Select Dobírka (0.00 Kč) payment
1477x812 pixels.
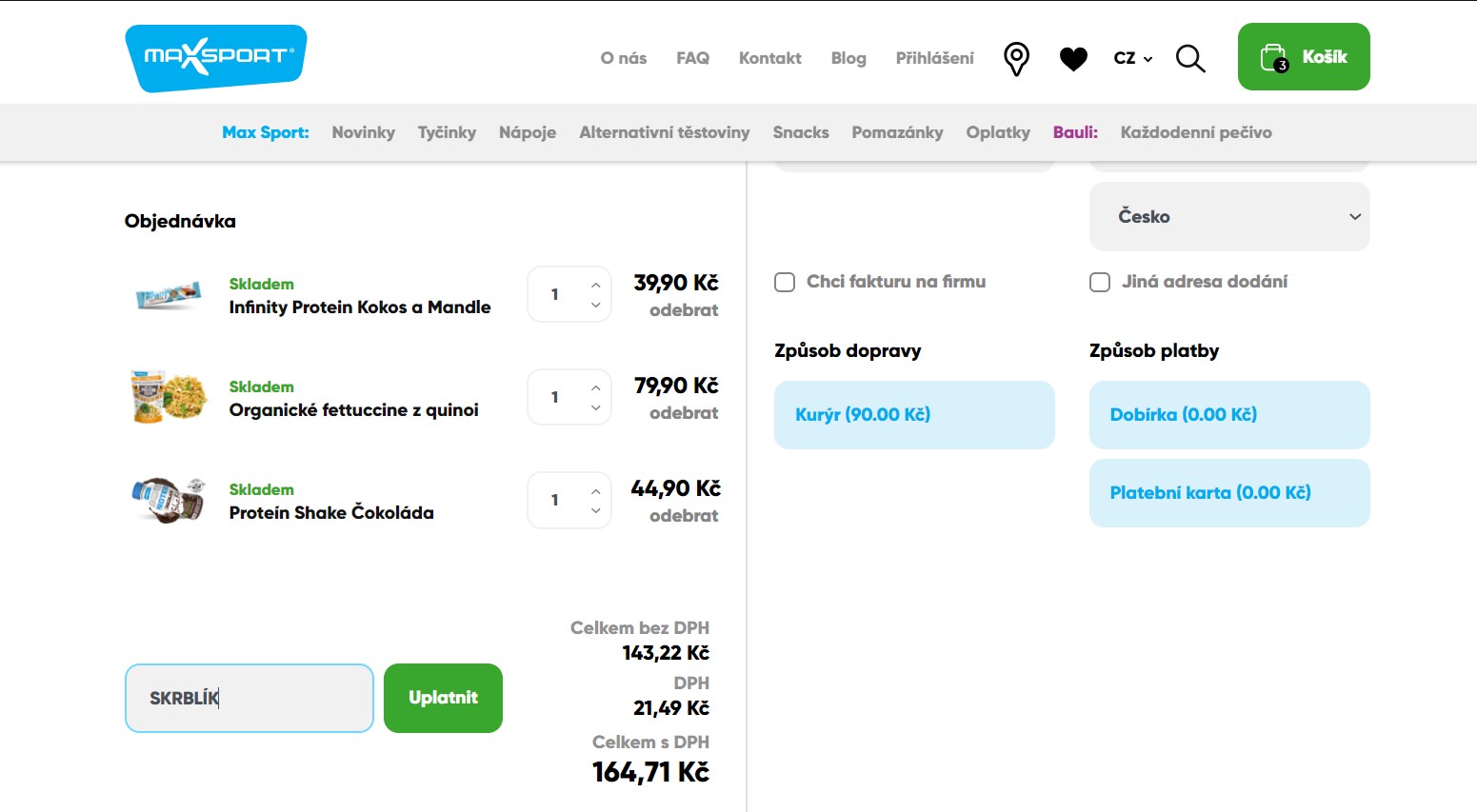(x=1229, y=415)
